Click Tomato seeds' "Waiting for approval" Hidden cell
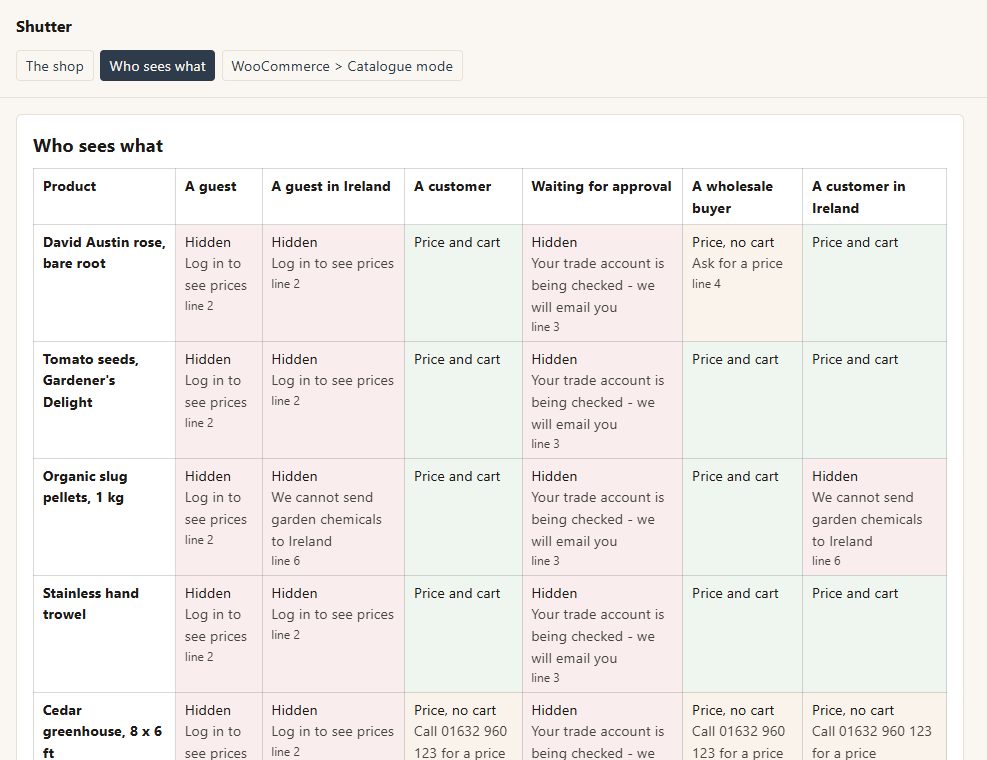Screen dimensions: 987x760 pyautogui.click(x=602, y=400)
